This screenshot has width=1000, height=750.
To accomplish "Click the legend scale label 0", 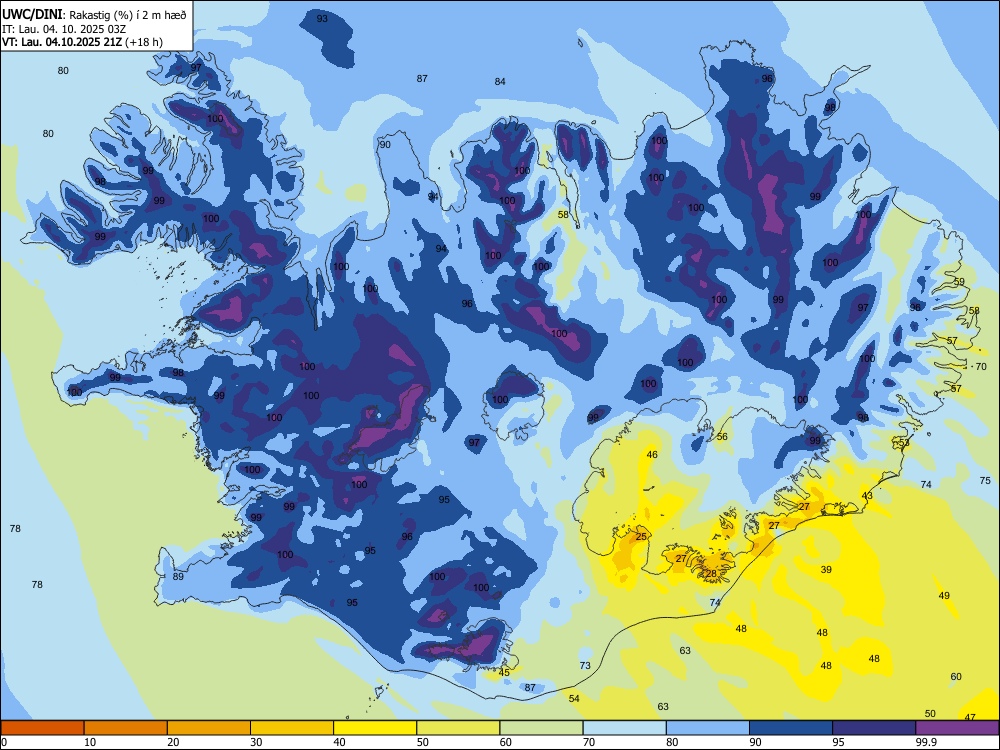I will click(4, 742).
